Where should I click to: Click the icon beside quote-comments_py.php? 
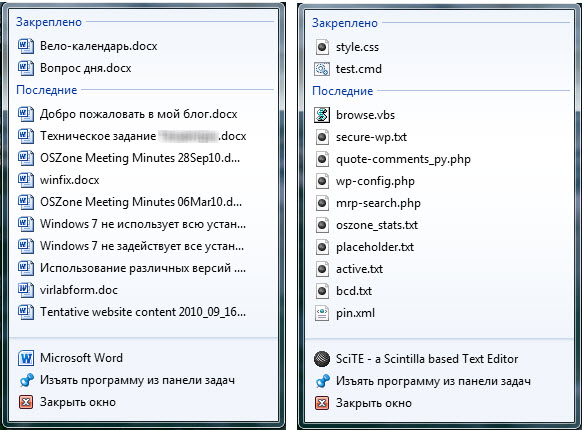pyautogui.click(x=322, y=159)
